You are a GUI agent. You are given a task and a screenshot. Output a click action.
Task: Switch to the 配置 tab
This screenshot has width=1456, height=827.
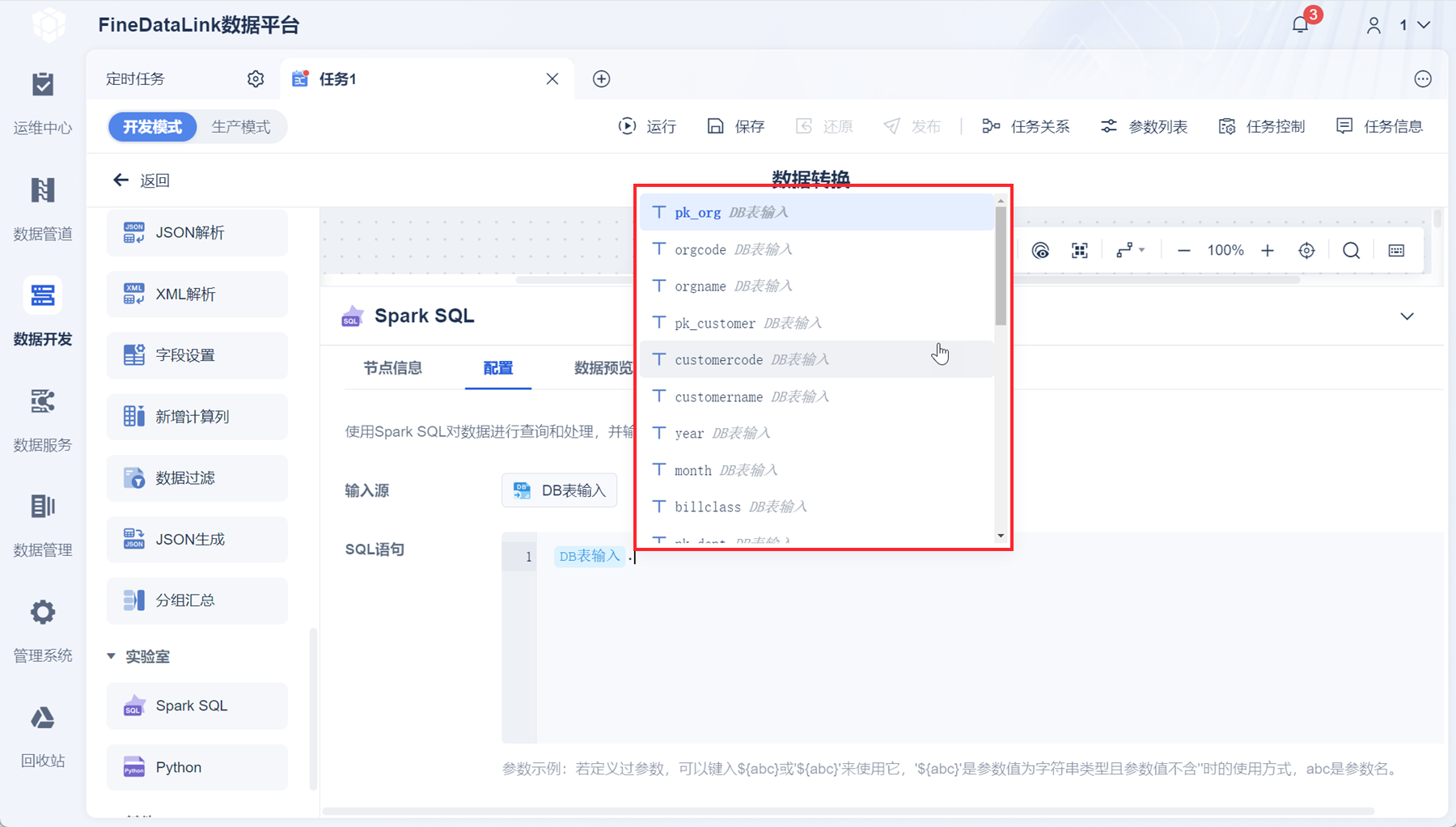[498, 368]
